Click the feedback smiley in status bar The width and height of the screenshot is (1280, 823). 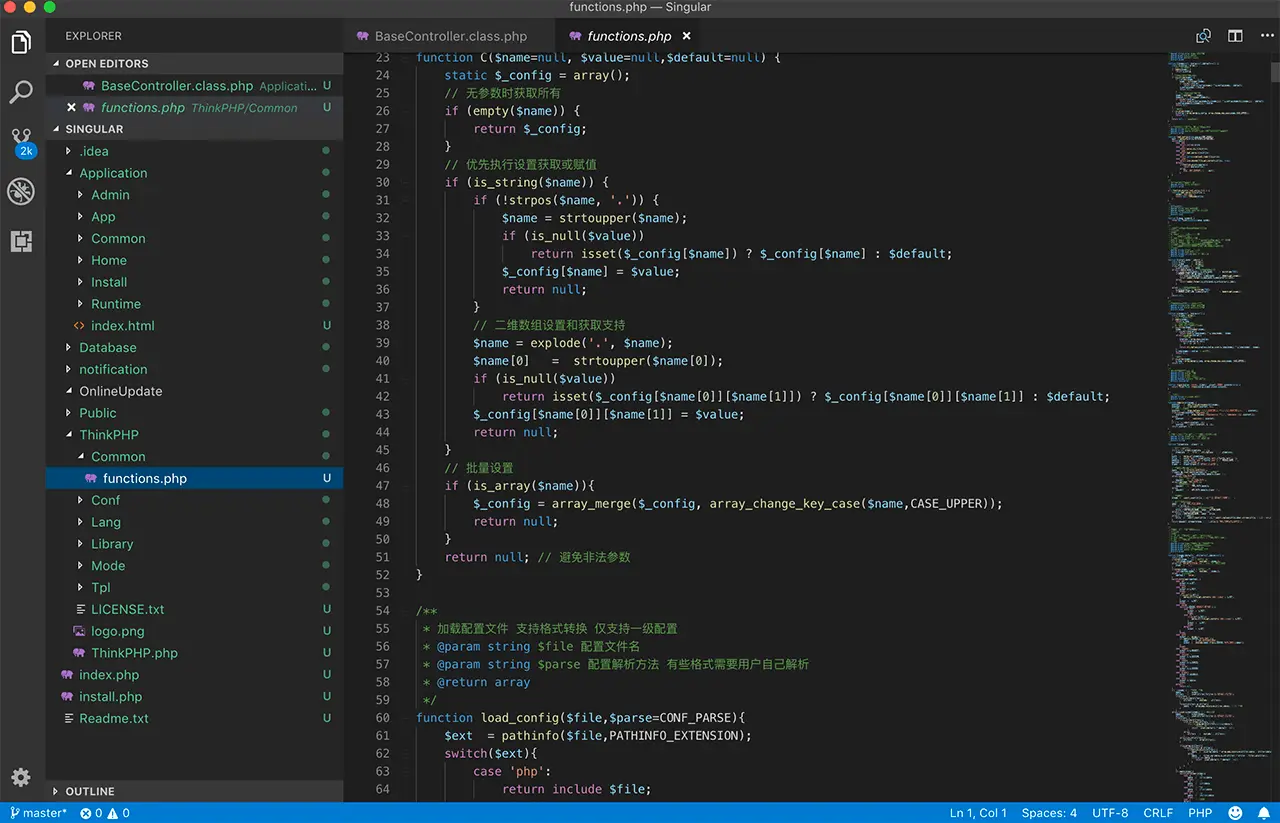coord(1233,812)
